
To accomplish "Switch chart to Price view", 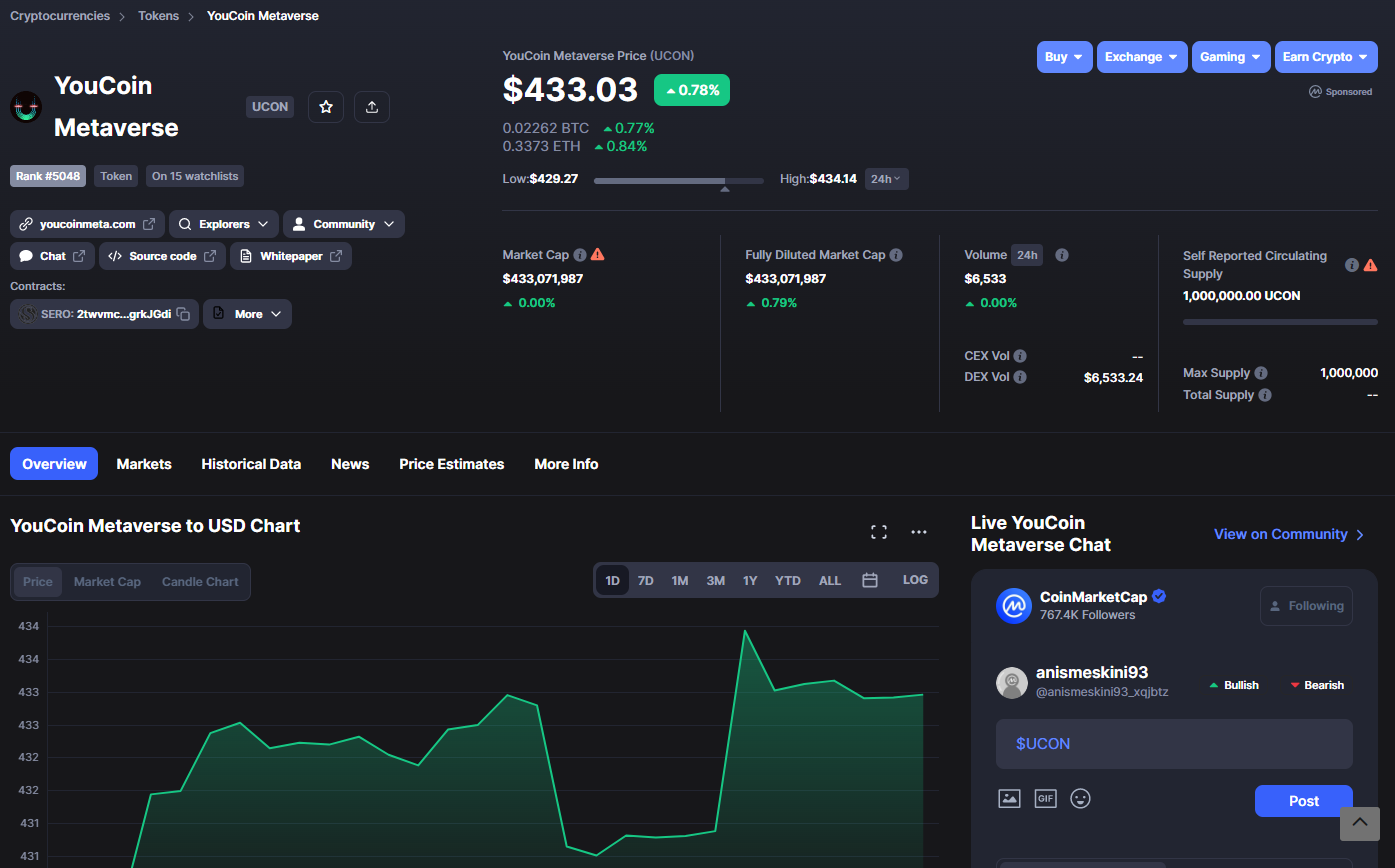I will 38,582.
